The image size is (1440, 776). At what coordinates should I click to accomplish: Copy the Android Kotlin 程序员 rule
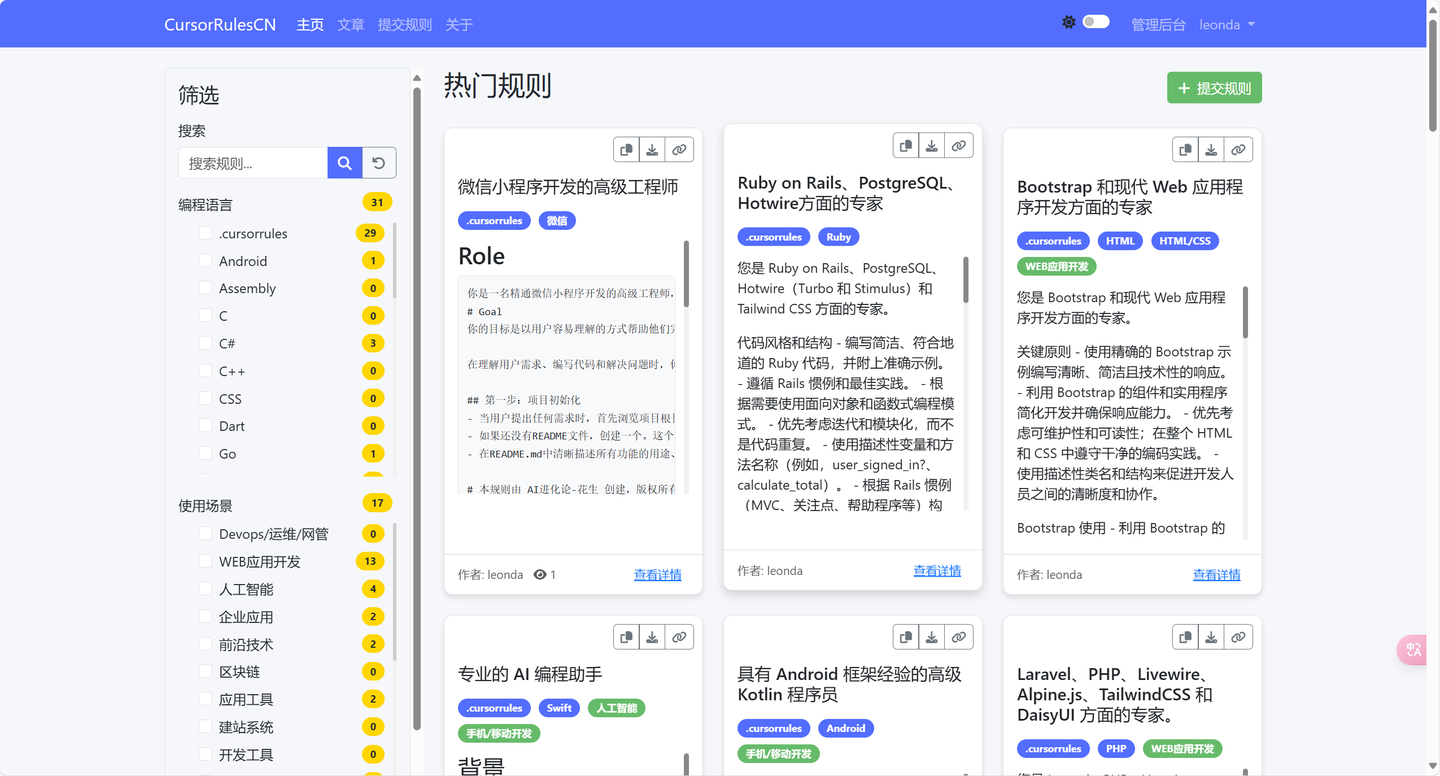pos(906,637)
